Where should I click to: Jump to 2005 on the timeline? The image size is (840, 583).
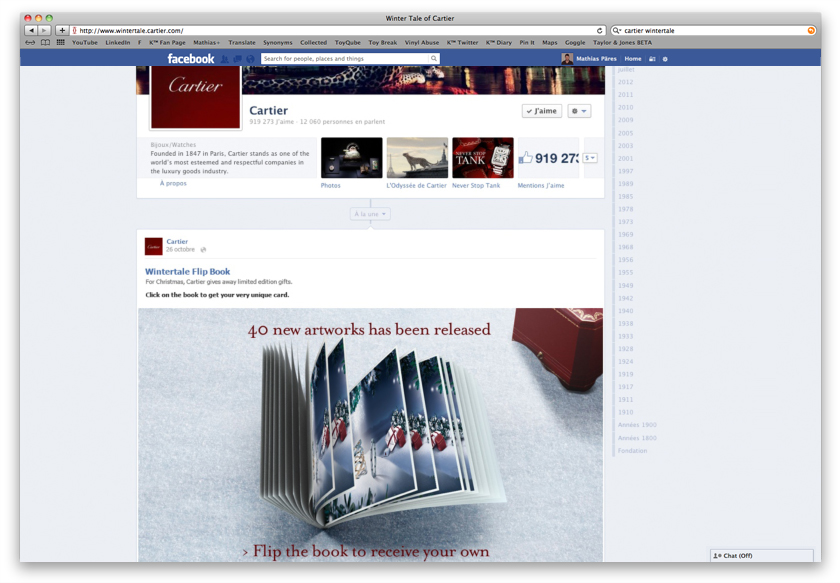coord(625,133)
